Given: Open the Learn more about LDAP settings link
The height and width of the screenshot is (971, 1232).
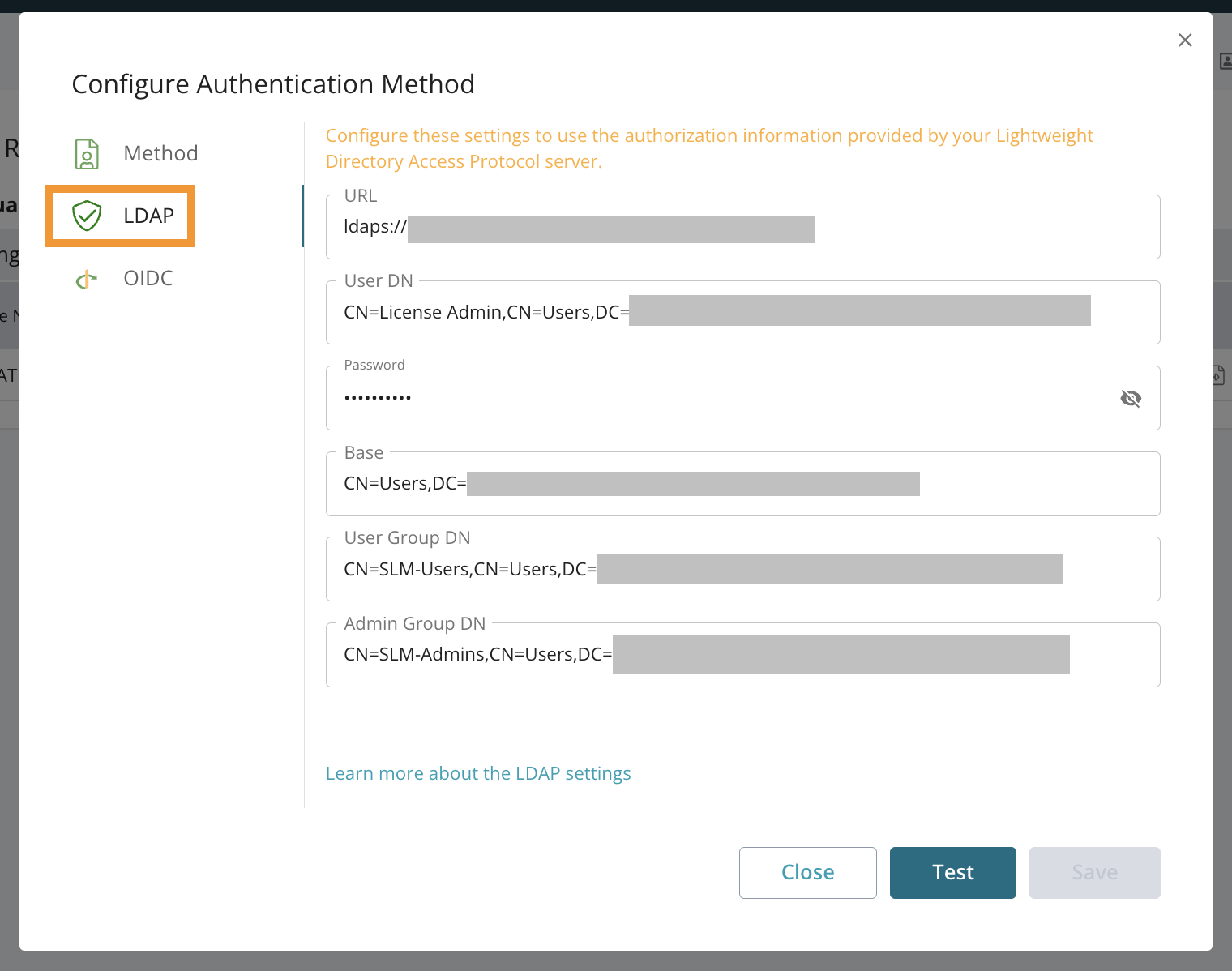Looking at the screenshot, I should pyautogui.click(x=478, y=773).
